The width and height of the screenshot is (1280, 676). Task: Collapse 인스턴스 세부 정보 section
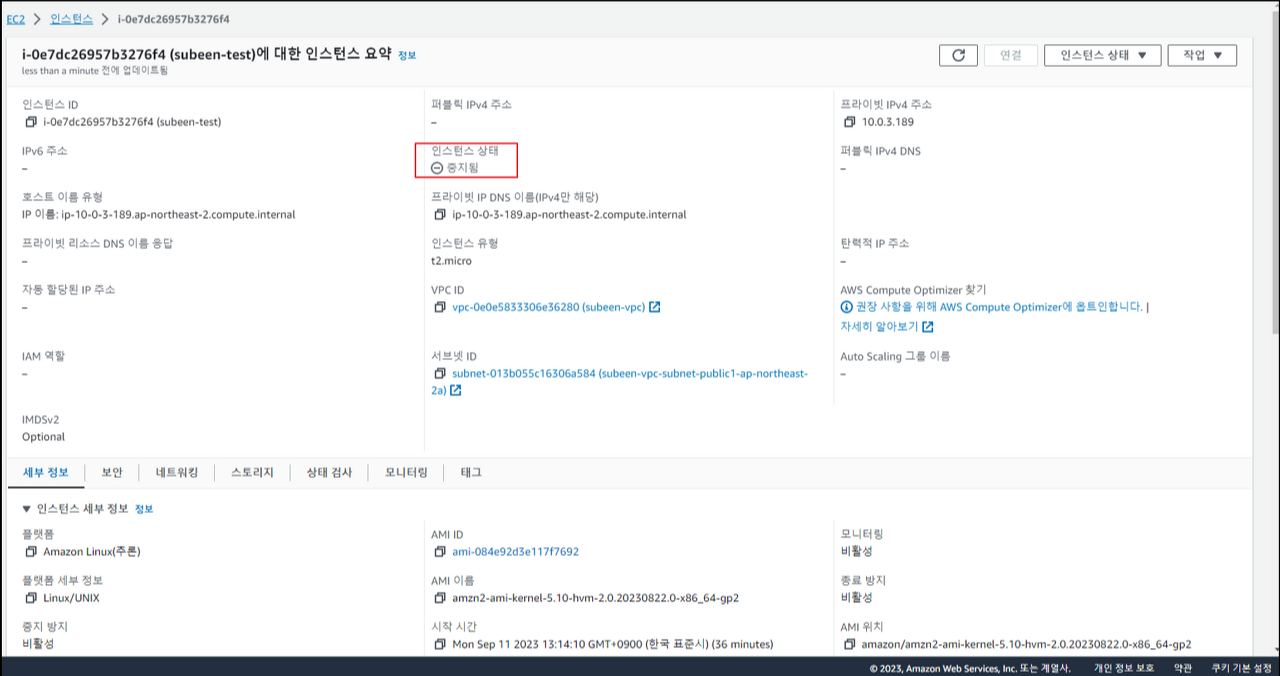coord(27,509)
